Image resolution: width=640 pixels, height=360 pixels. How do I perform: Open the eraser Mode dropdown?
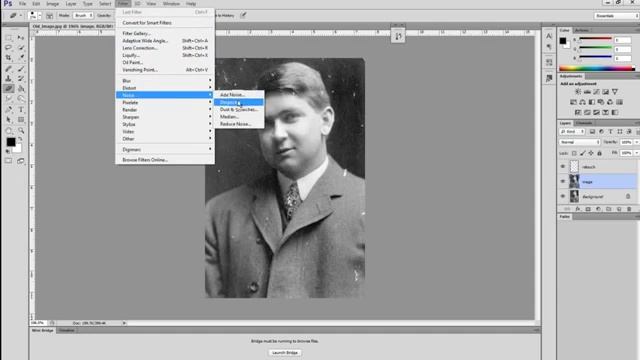[83, 16]
